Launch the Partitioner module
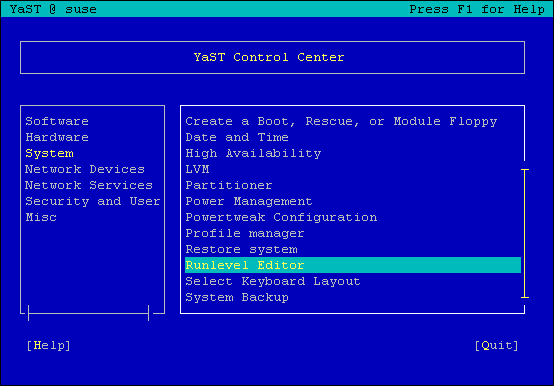The height and width of the screenshot is (386, 554). tap(229, 185)
